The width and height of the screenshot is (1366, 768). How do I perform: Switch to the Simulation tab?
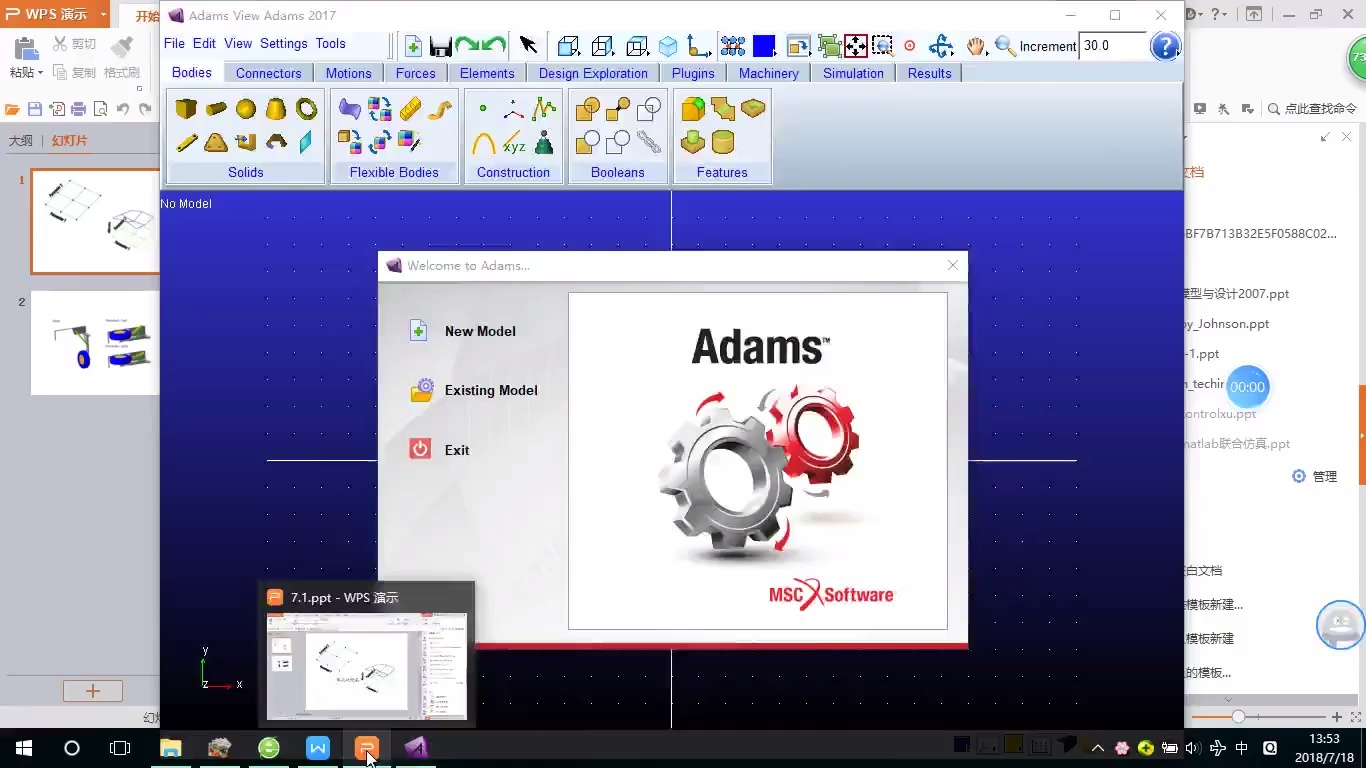point(853,73)
